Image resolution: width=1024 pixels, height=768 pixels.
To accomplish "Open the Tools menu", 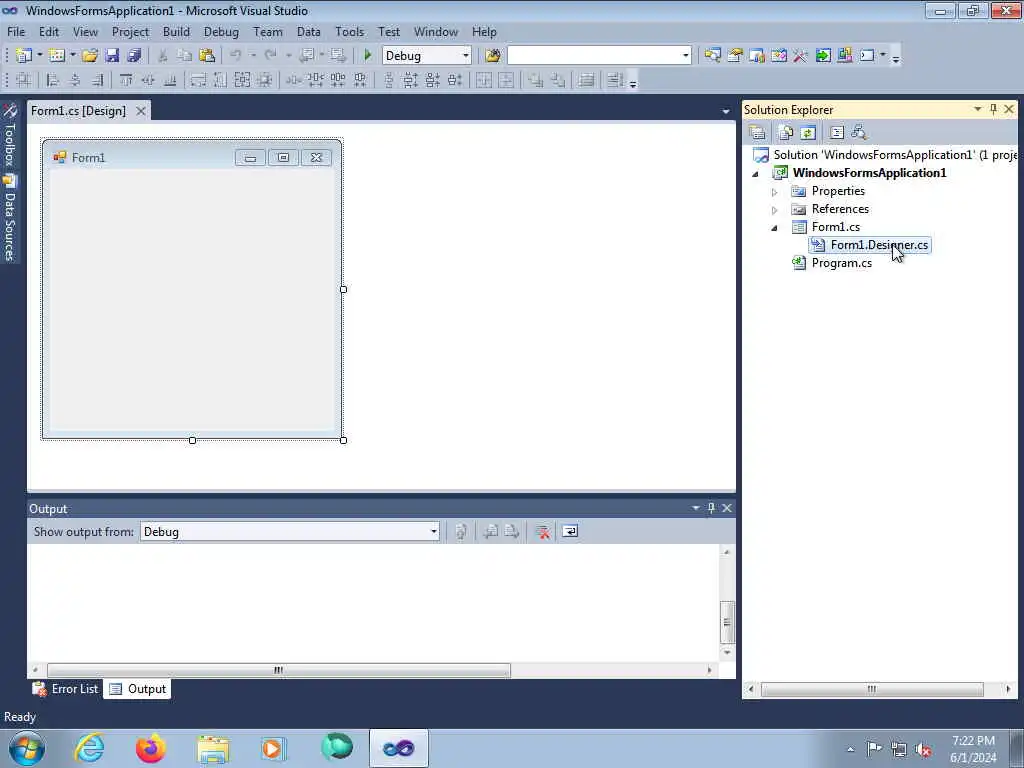I will (x=349, y=32).
